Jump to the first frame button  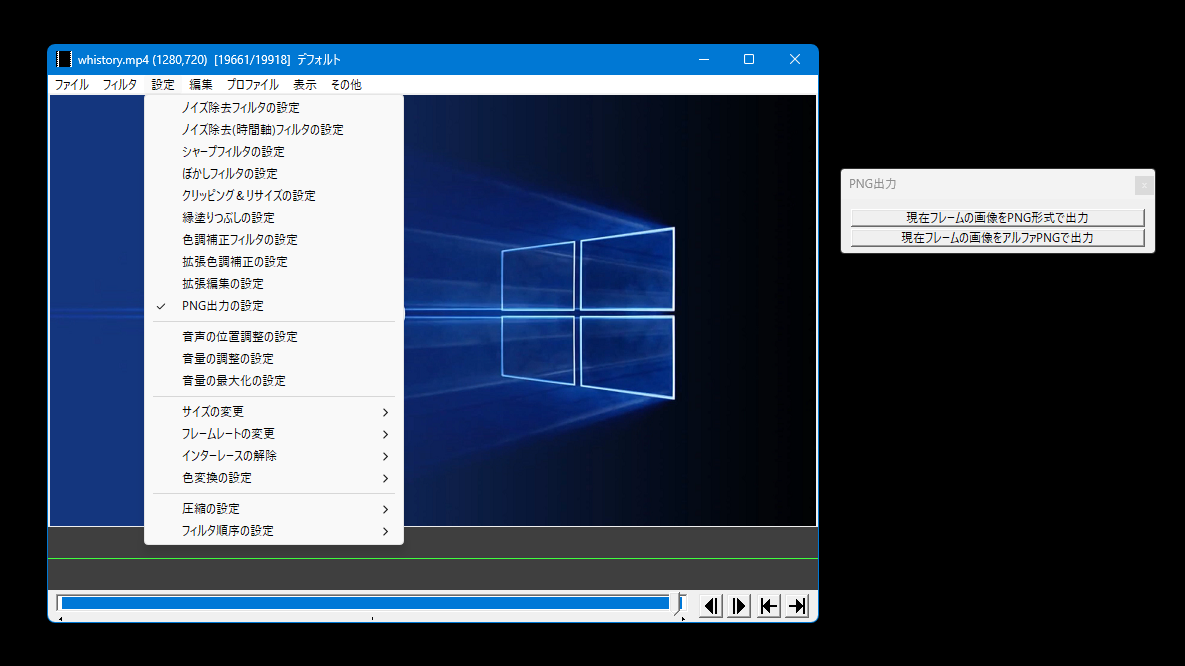769,606
